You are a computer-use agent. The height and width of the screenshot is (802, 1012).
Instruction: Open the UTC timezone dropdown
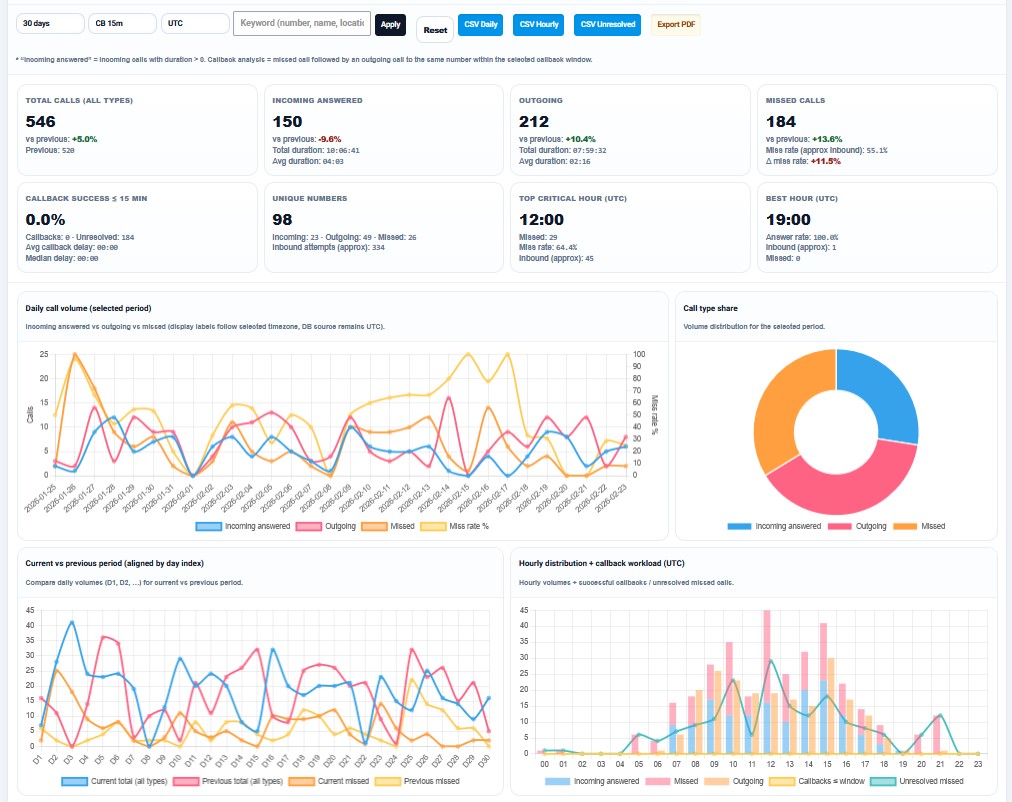tap(195, 24)
